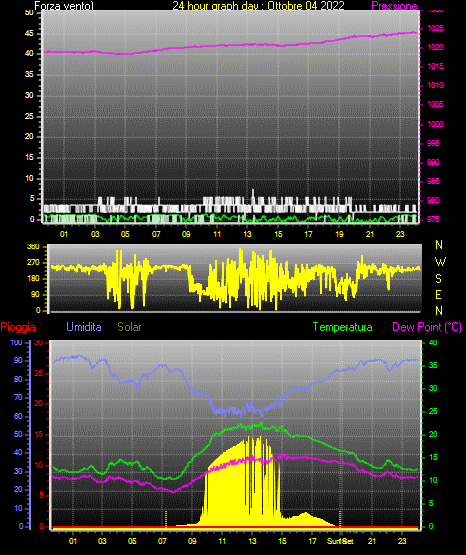Image resolution: width=466 pixels, height=555 pixels.
Task: Click the yellow 'E' compass label
Action: click(x=438, y=294)
